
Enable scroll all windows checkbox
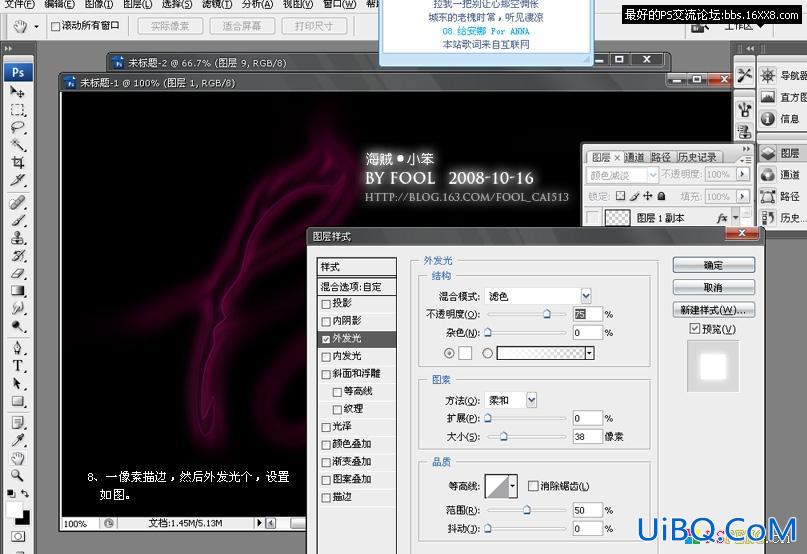click(x=55, y=26)
